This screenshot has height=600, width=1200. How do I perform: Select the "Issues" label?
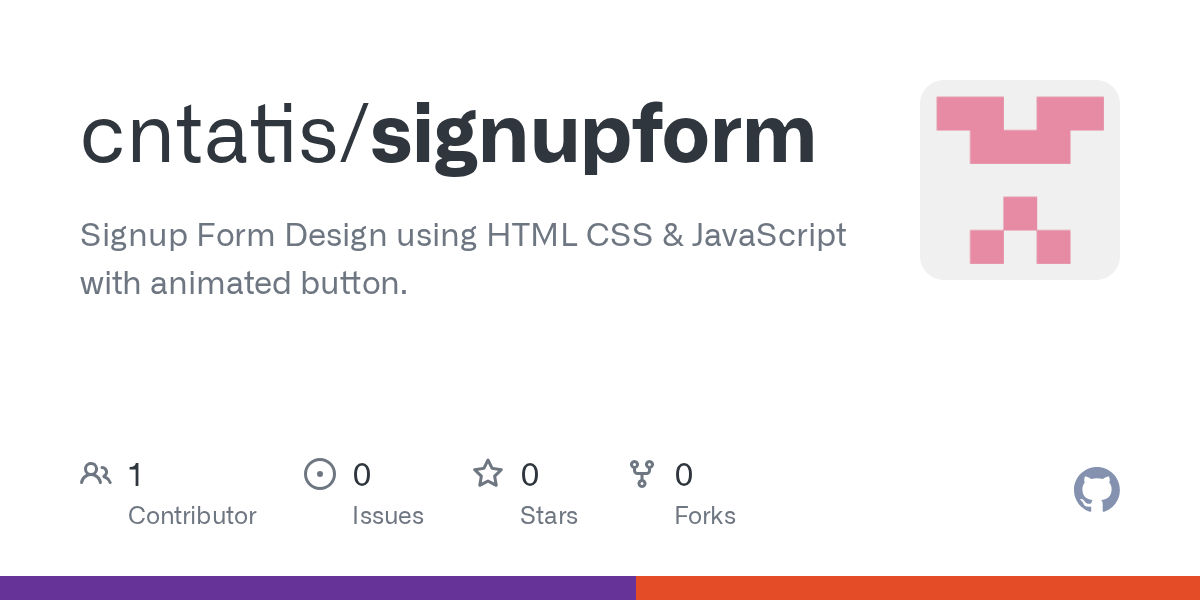[x=388, y=516]
